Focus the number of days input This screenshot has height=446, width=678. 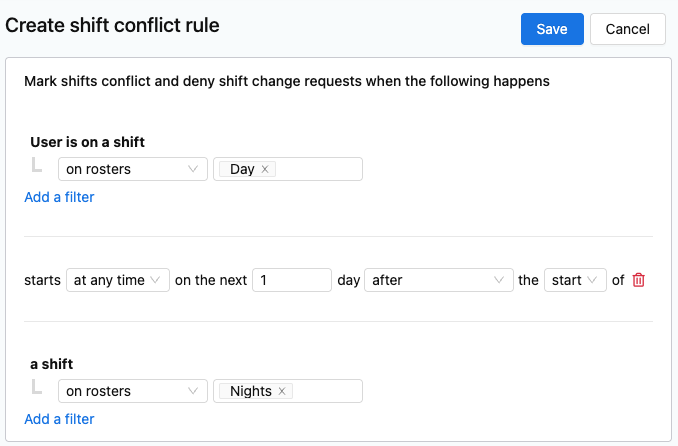coord(292,280)
